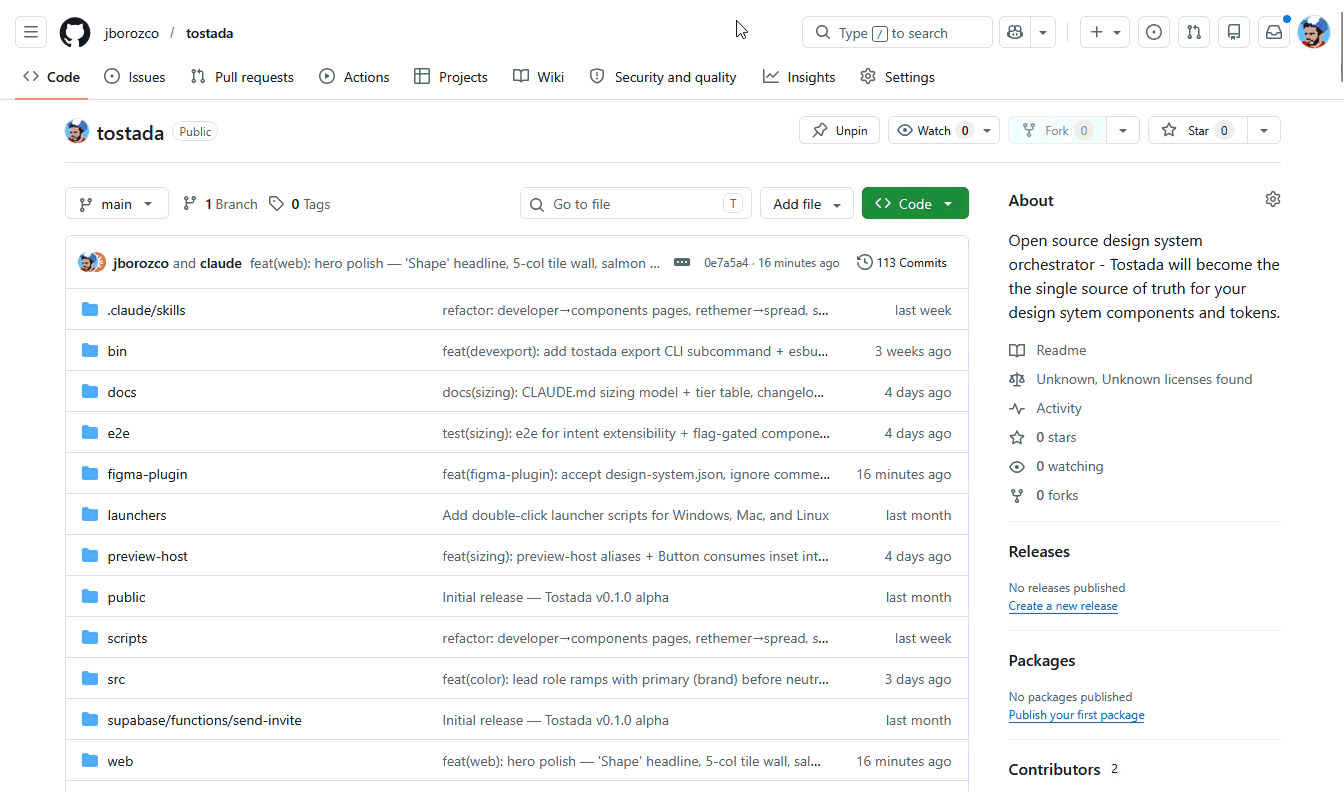Open the Readme link in About
The height and width of the screenshot is (792, 1344).
[x=1048, y=350]
